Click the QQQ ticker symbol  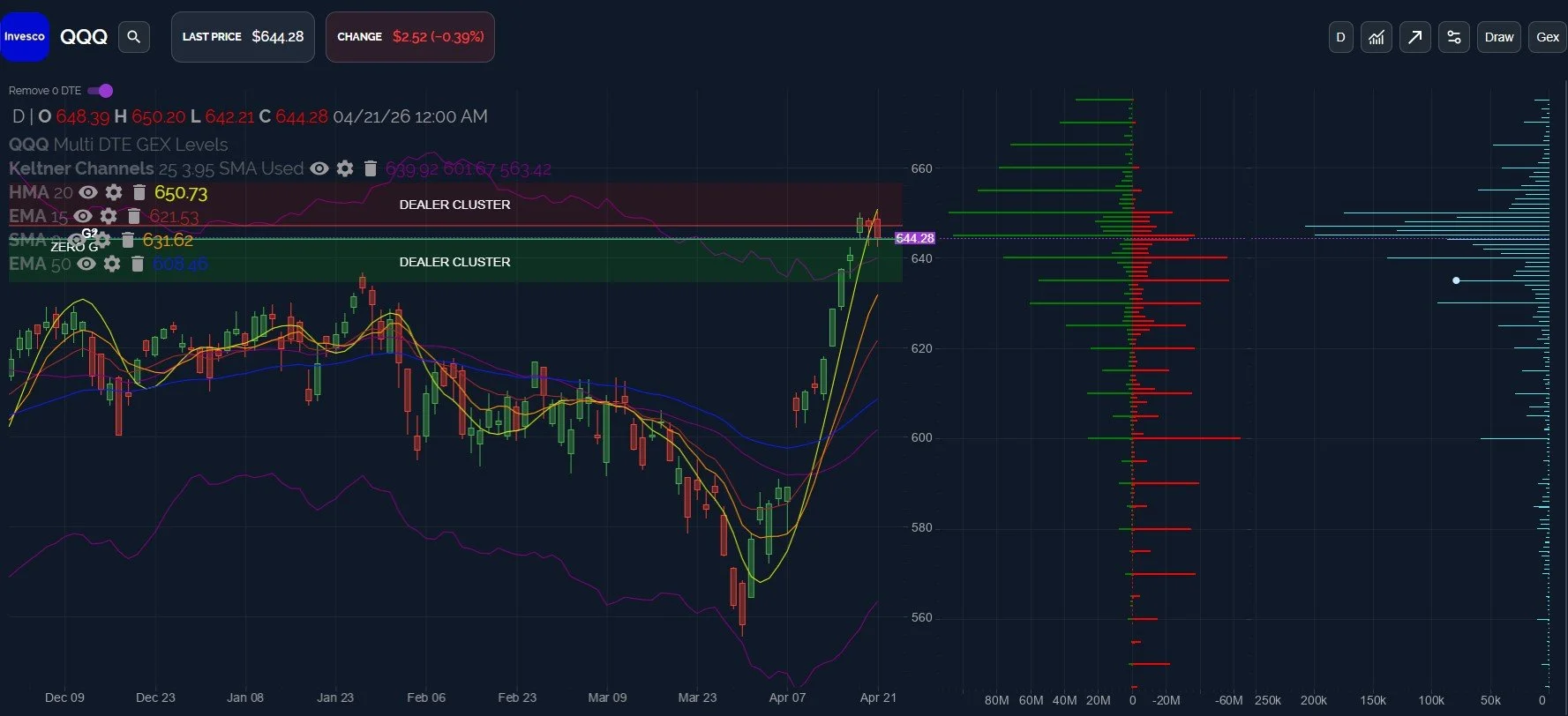coord(84,37)
